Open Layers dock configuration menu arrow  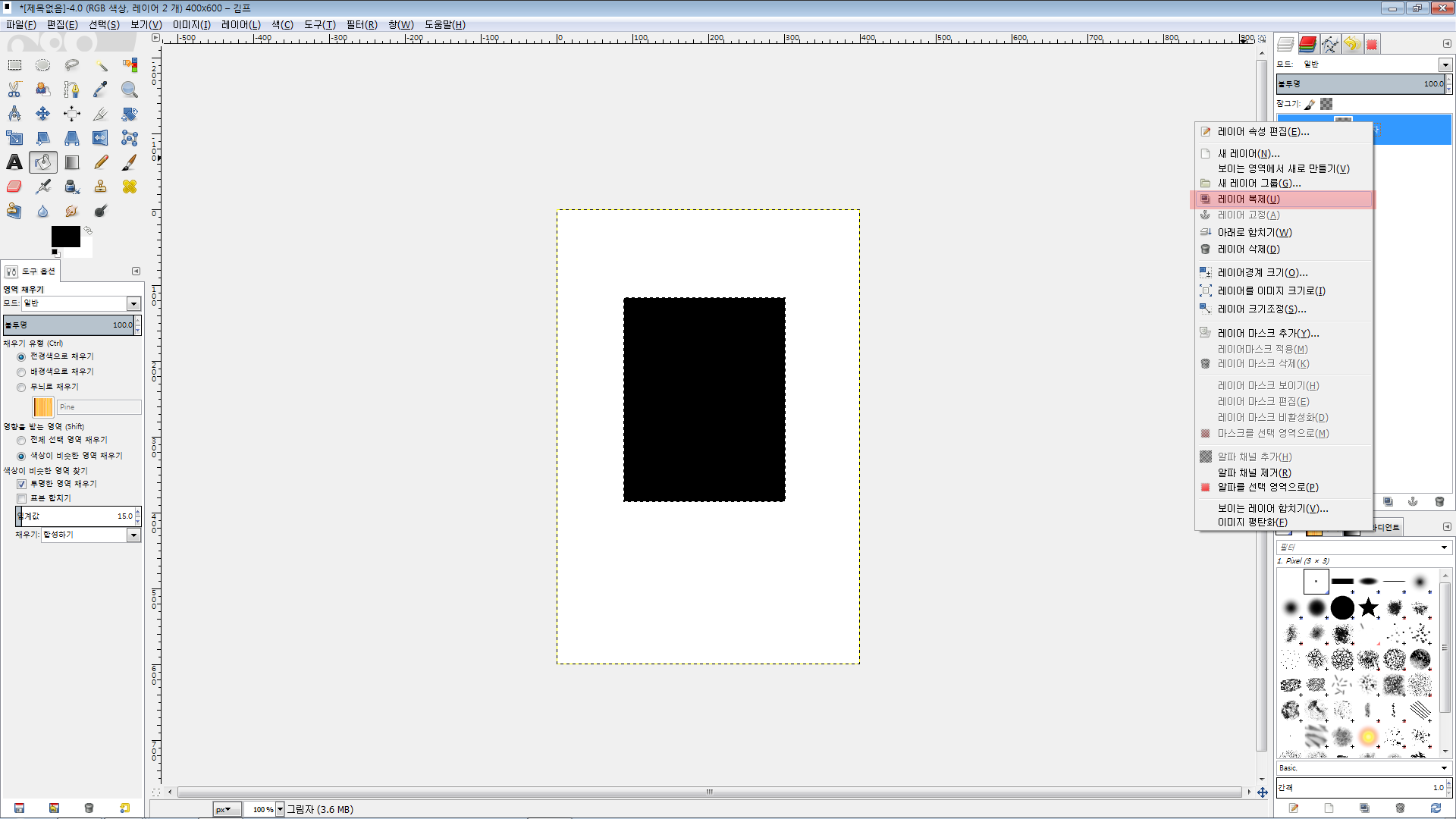click(x=1446, y=43)
